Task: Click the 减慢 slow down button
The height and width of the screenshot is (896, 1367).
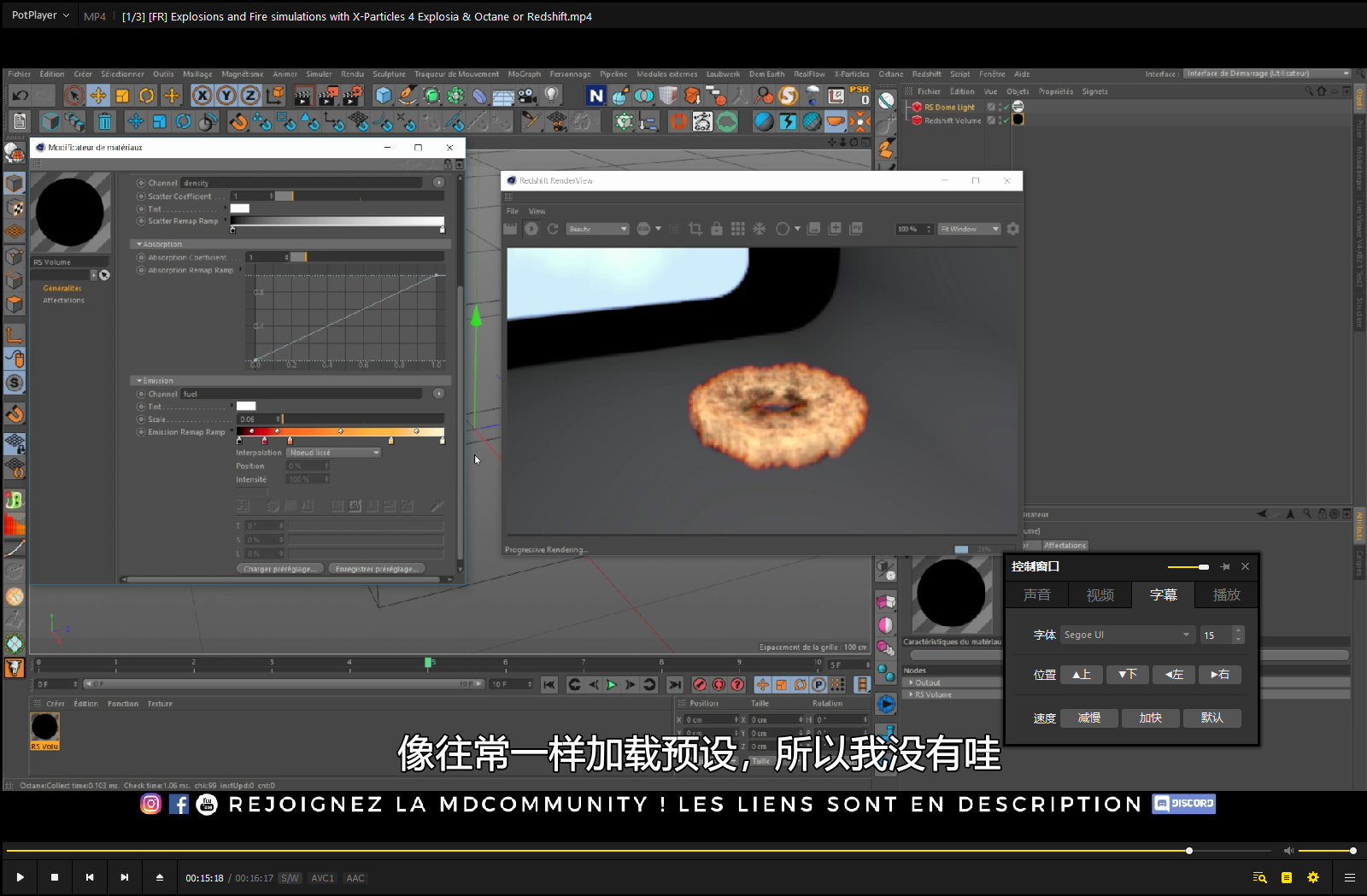Action: [x=1089, y=718]
